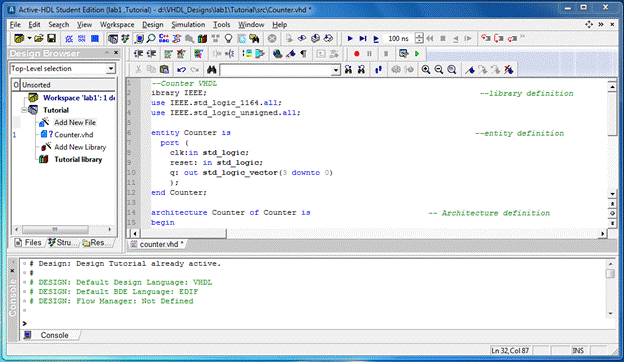This screenshot has width=624, height=362.
Task: Select the Tutorial library item
Action: pos(78,160)
